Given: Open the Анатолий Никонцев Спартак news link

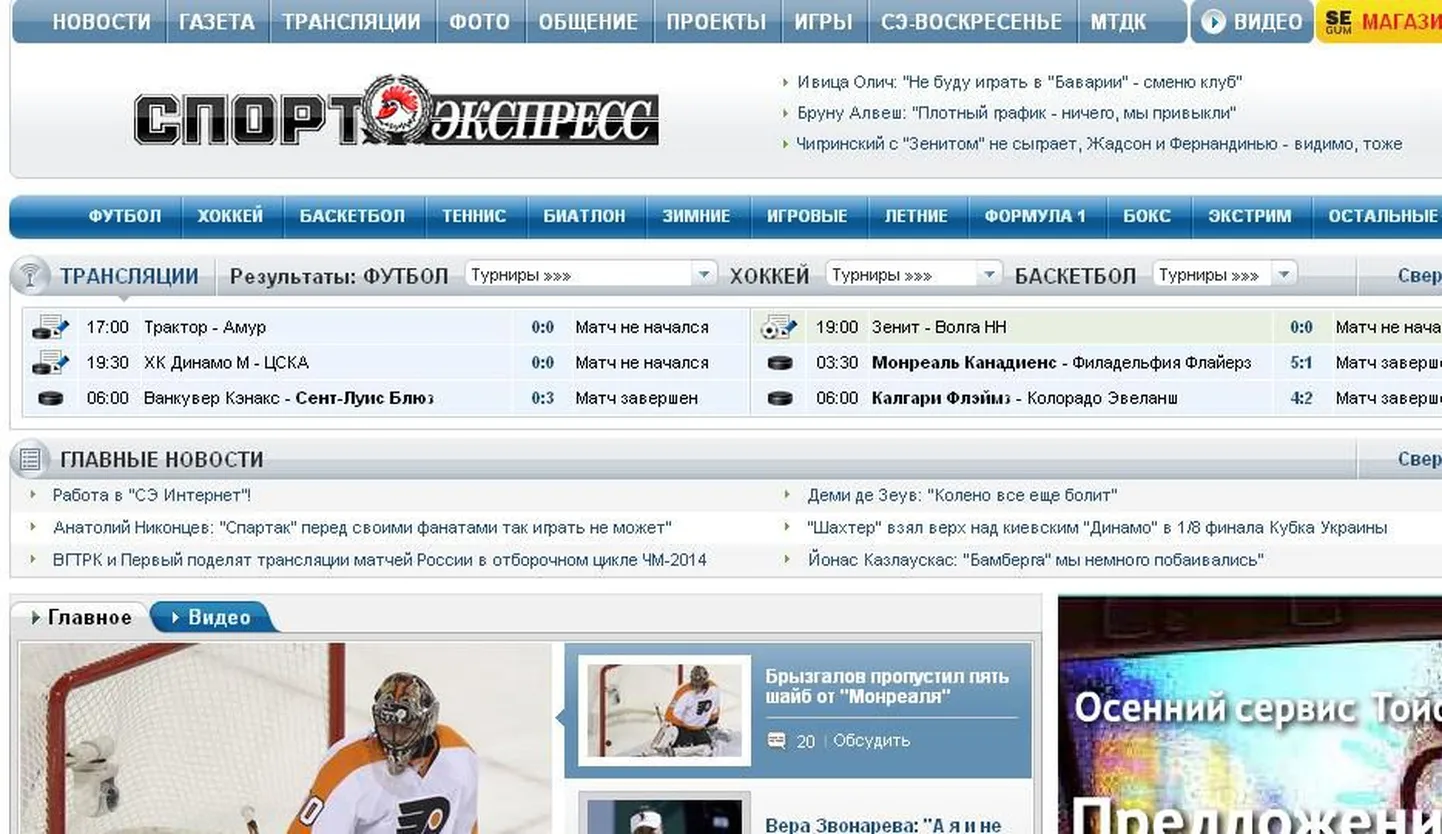Looking at the screenshot, I should pyautogui.click(x=362, y=527).
